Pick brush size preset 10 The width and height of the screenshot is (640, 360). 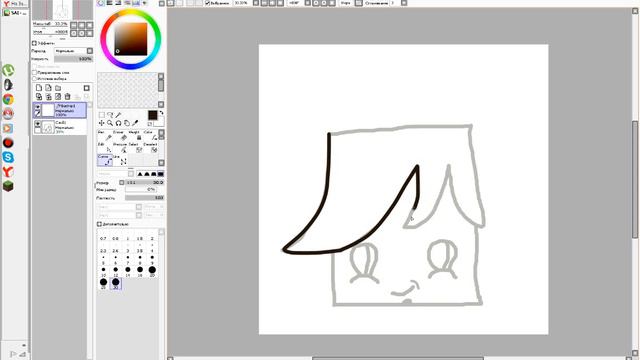[x=103, y=271]
